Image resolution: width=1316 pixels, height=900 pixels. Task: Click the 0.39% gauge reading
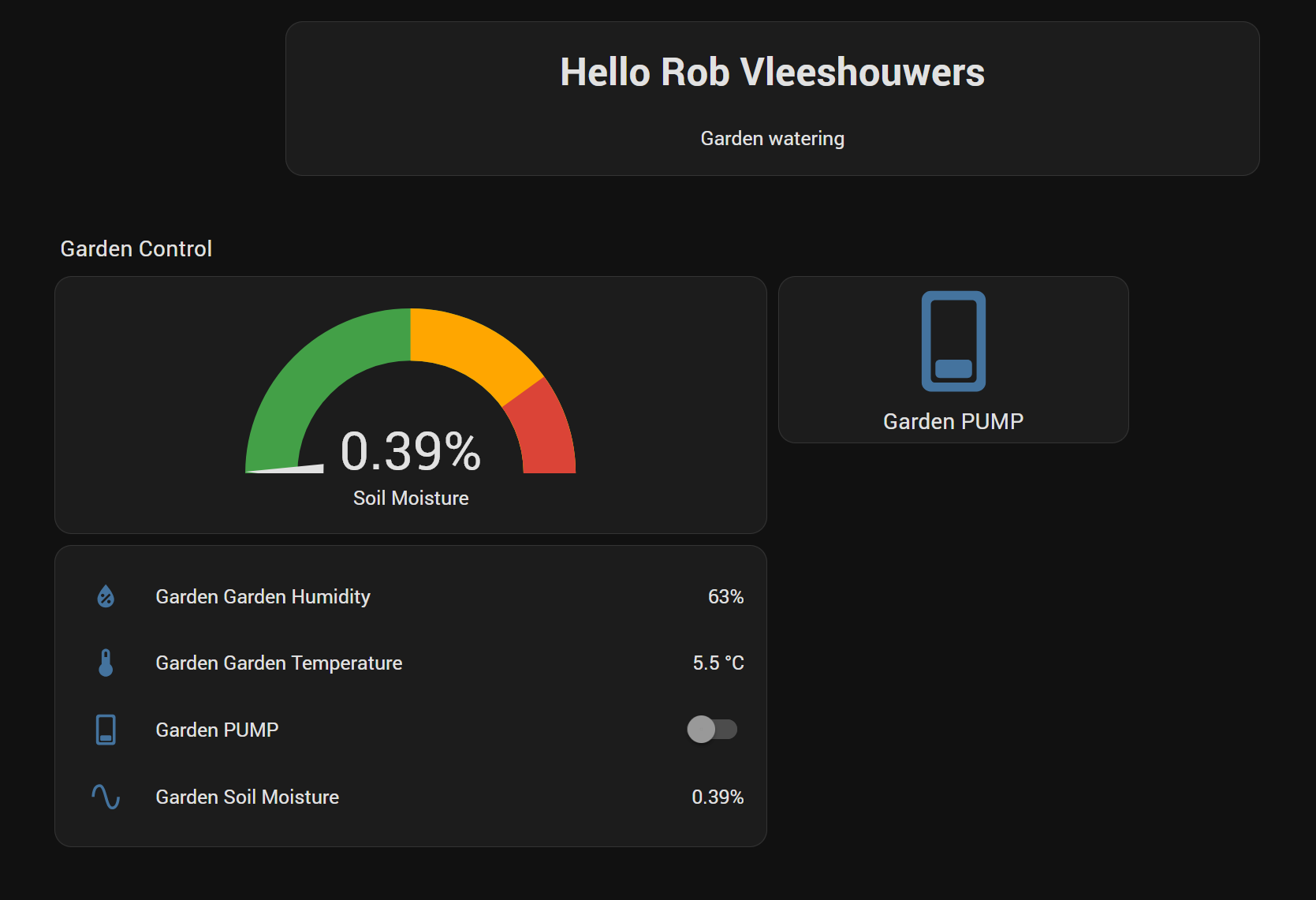tap(410, 452)
